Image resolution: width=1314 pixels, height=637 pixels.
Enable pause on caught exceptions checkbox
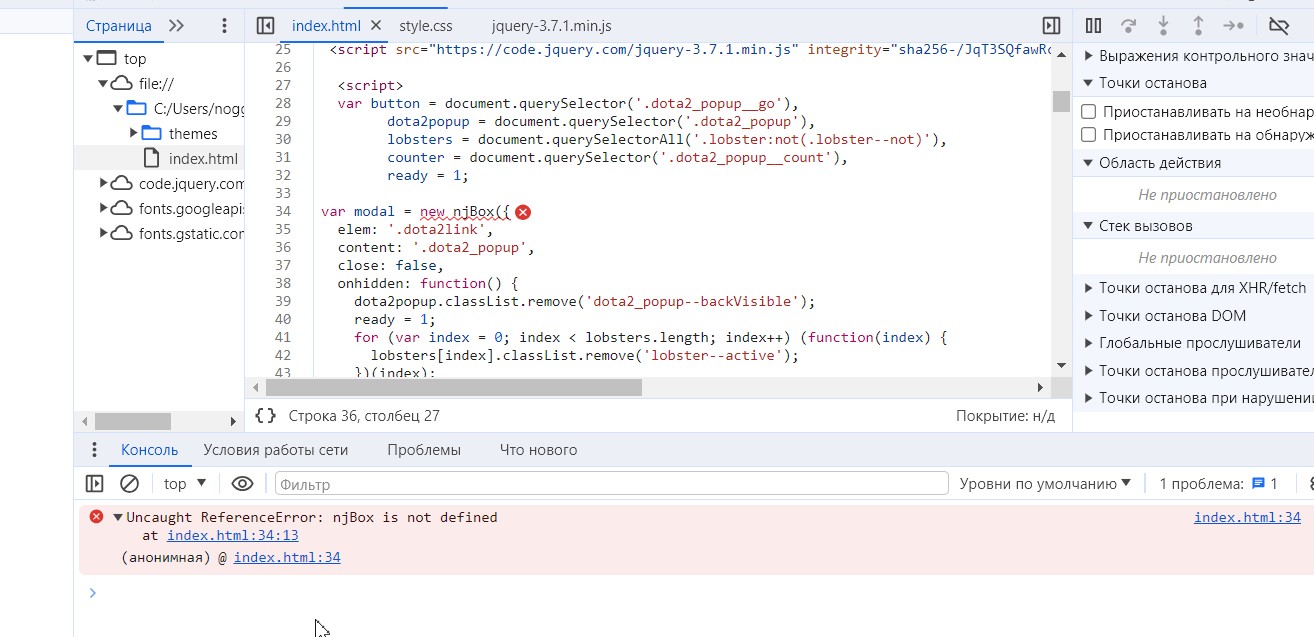coord(1089,134)
